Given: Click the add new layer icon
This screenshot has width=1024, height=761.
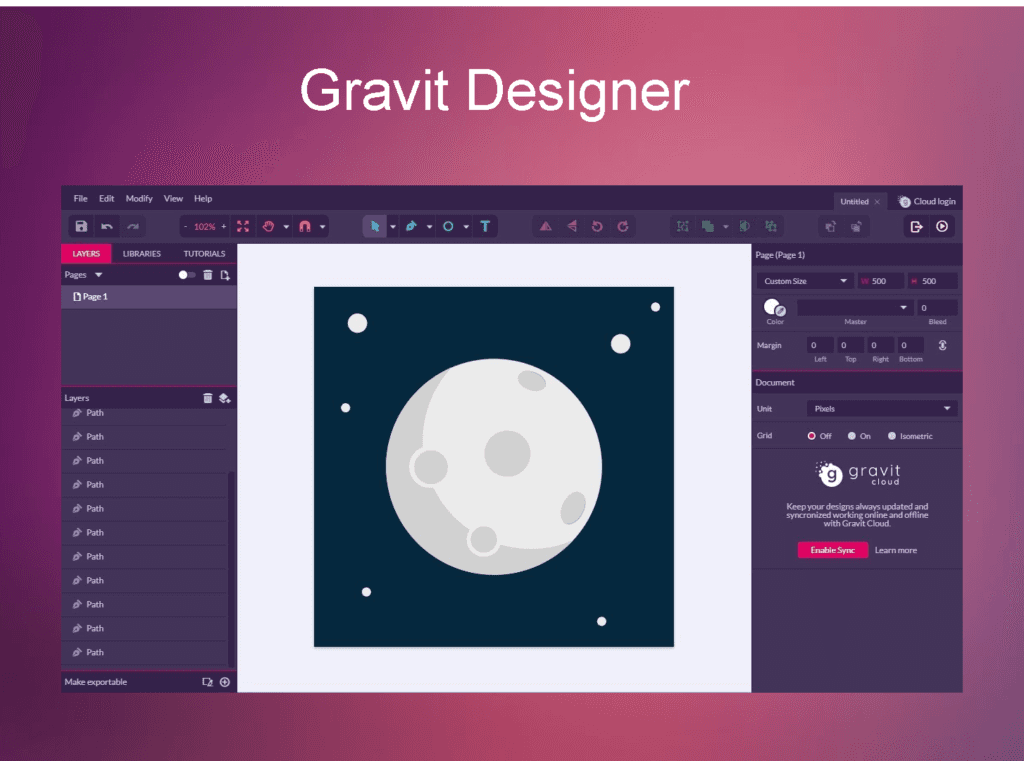Looking at the screenshot, I should 225,398.
